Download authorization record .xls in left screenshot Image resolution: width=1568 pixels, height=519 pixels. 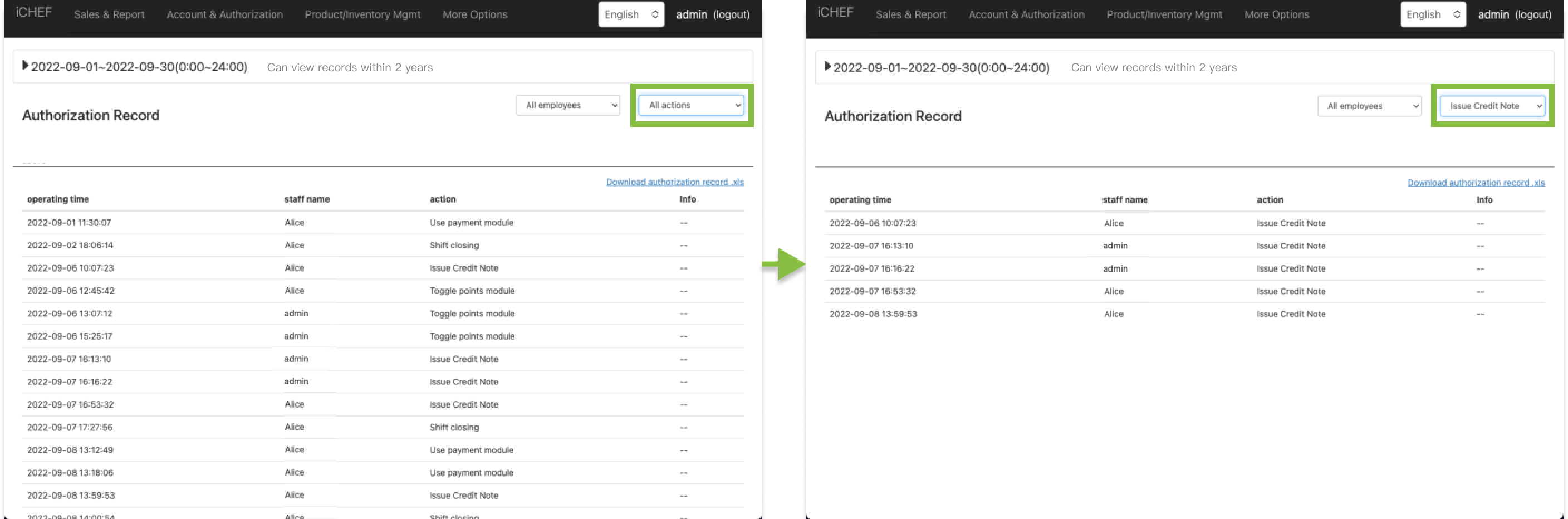tap(674, 182)
